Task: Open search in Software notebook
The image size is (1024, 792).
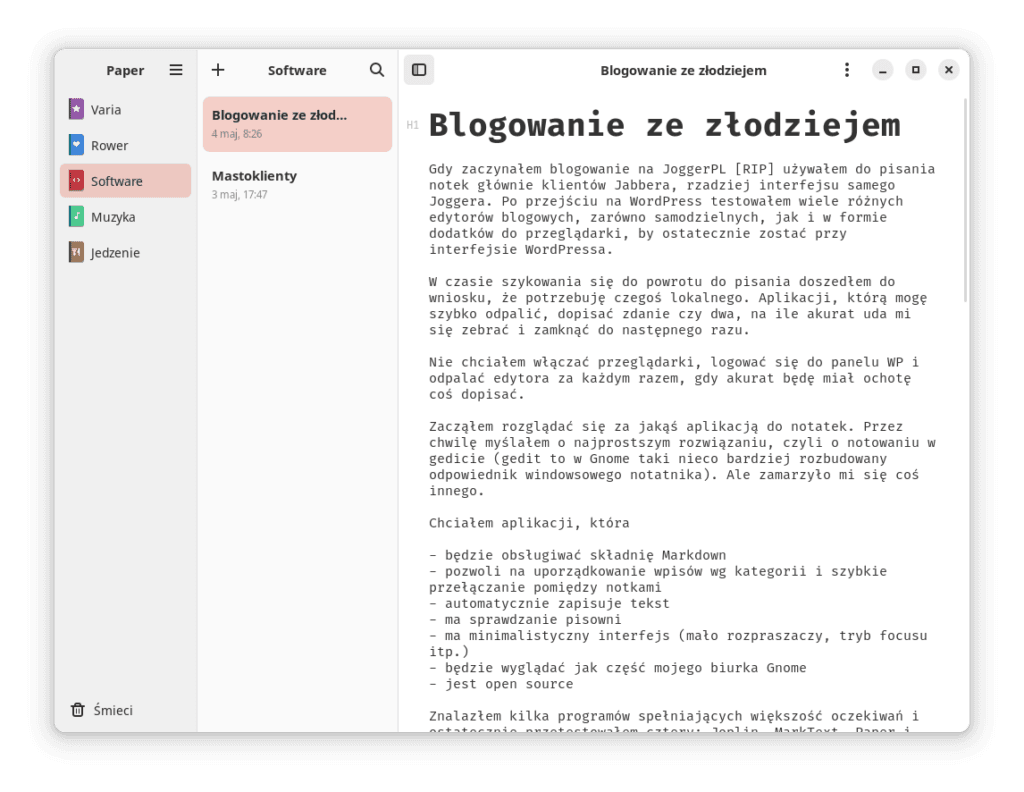Action: pos(377,70)
